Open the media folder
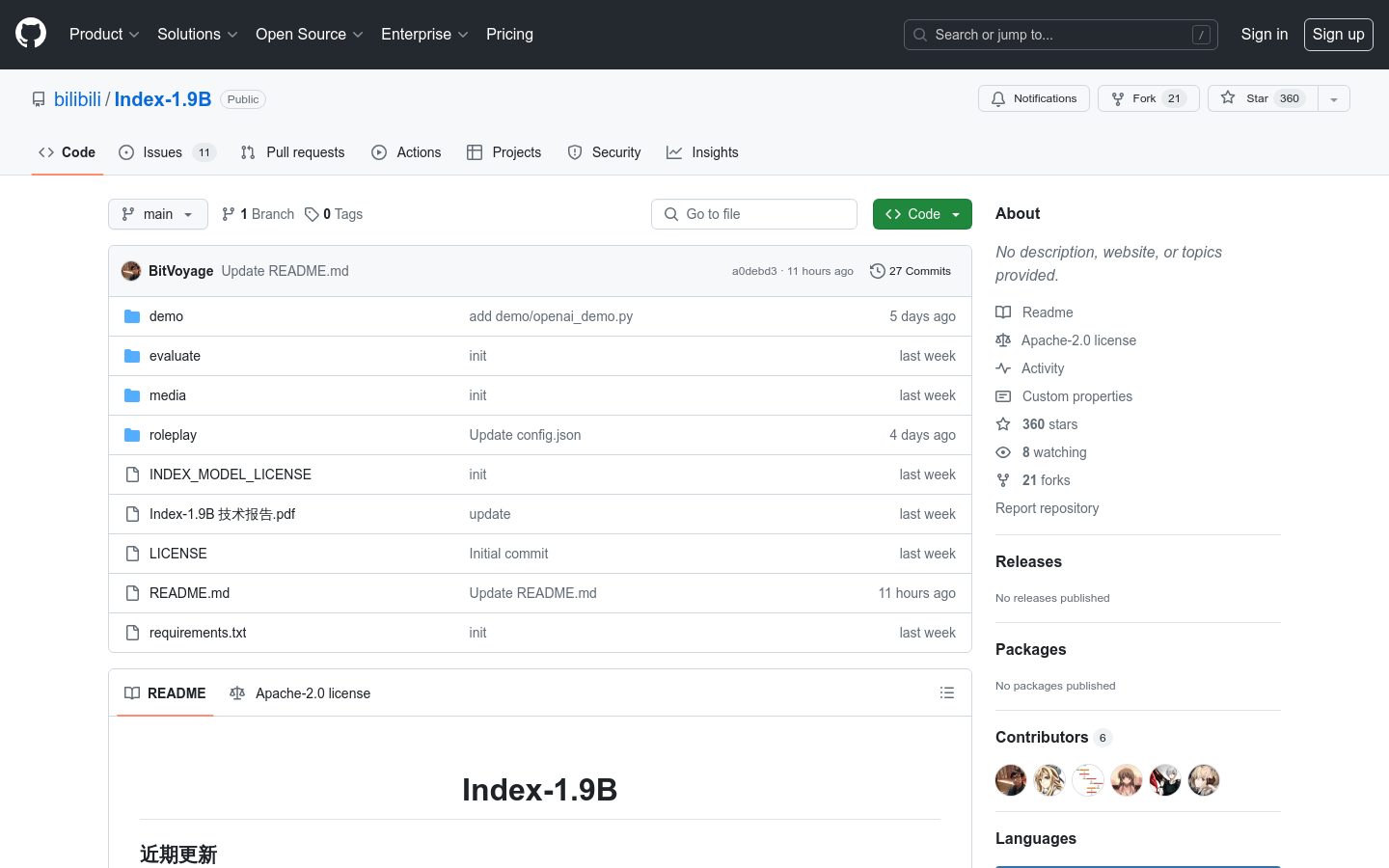This screenshot has height=868, width=1389. (168, 395)
